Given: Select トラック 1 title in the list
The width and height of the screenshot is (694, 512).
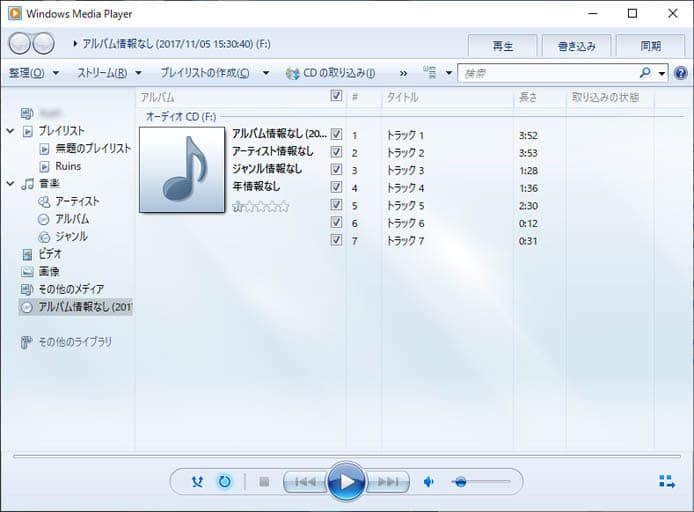Looking at the screenshot, I should 405,135.
